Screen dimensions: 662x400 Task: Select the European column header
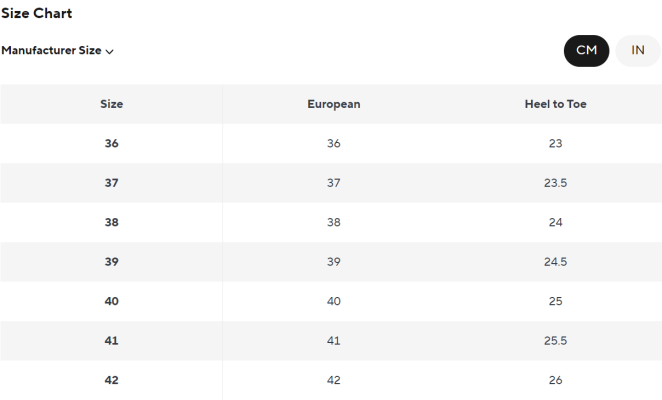click(x=334, y=104)
